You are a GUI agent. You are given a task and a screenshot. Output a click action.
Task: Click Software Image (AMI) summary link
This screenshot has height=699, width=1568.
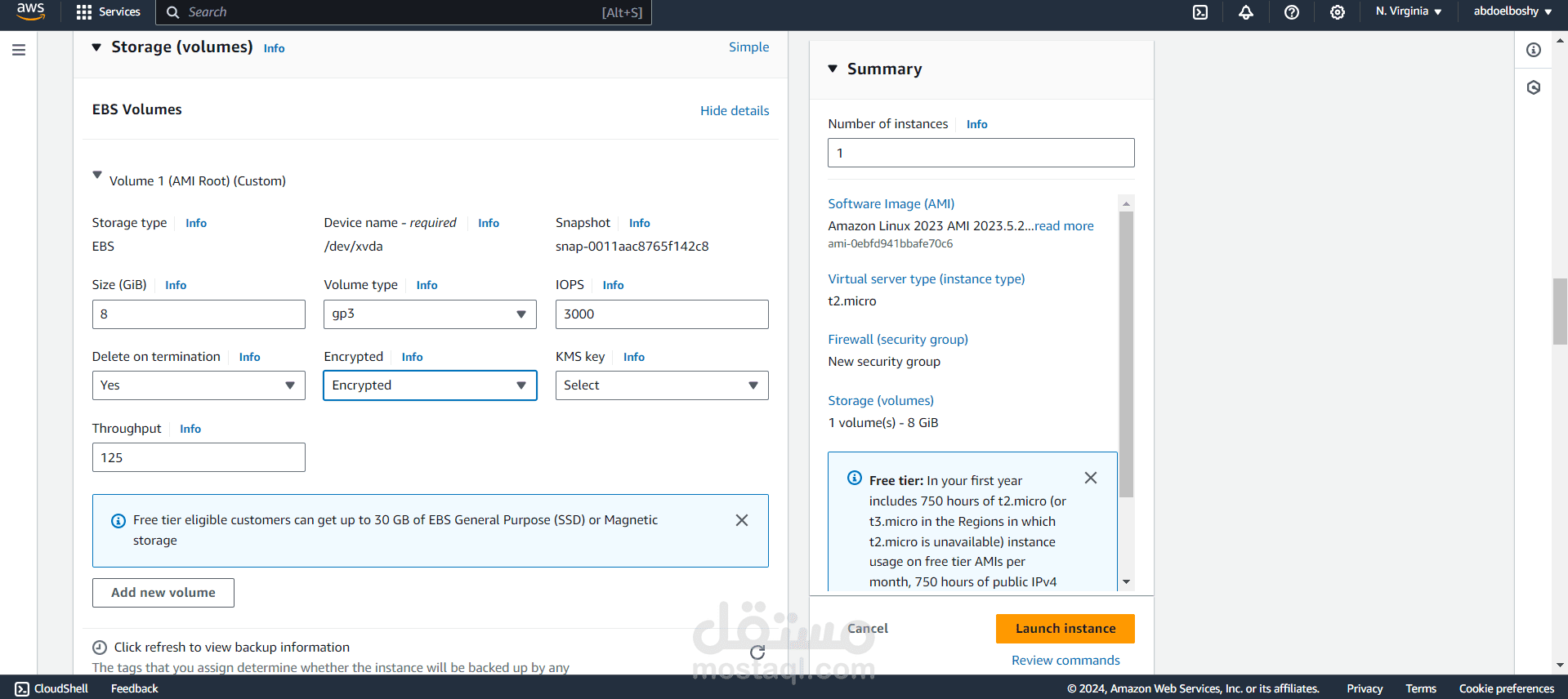tap(891, 204)
